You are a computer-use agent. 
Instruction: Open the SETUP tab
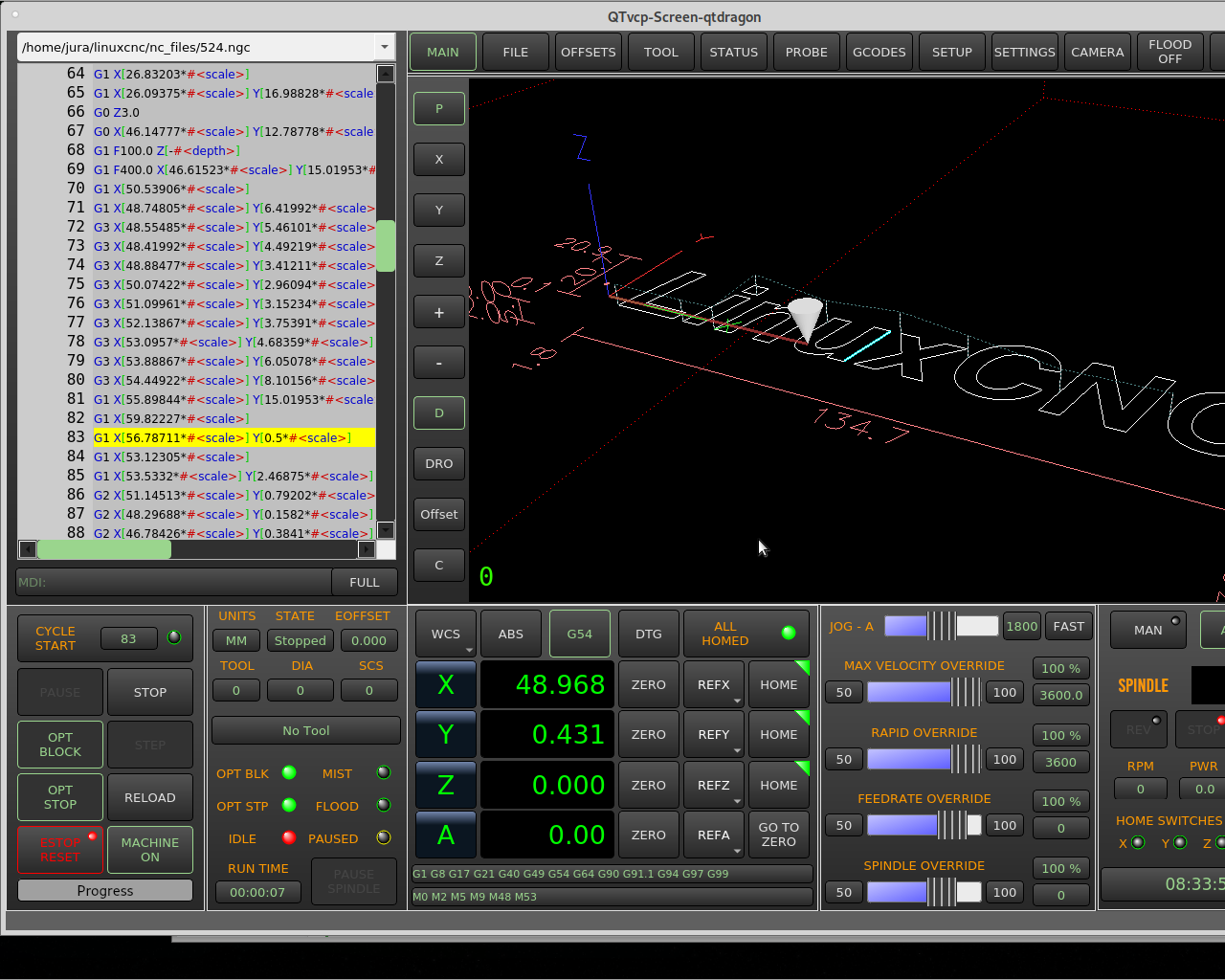pos(952,52)
